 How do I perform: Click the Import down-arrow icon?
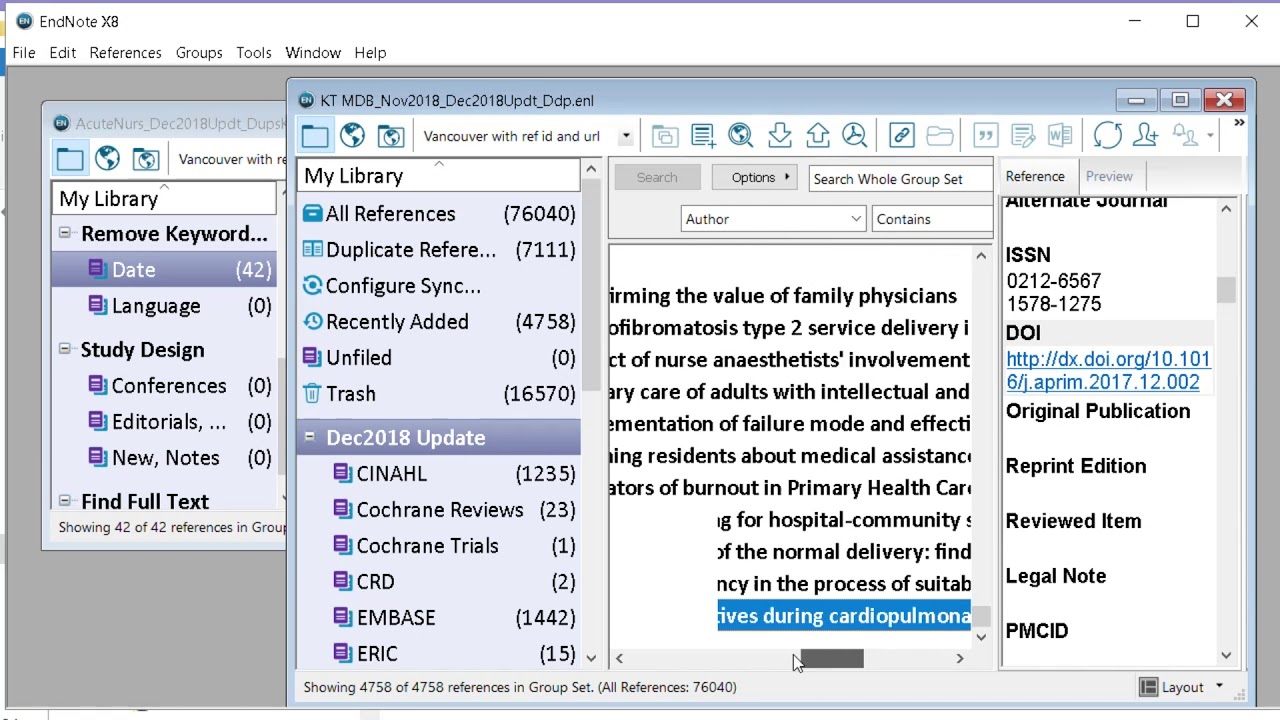point(779,136)
